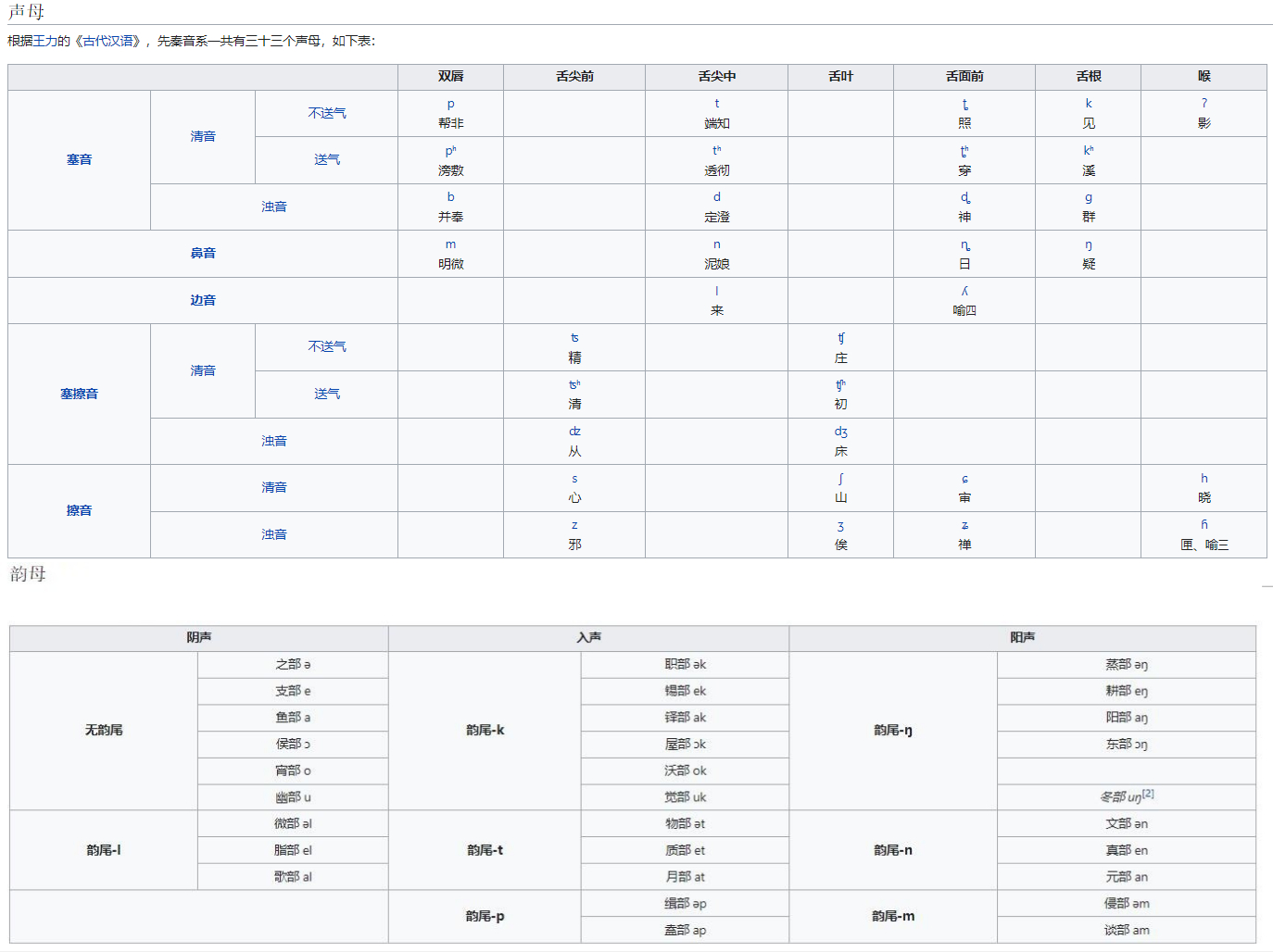The height and width of the screenshot is (952, 1273).
Task: Follow the ŋ link above 疑
Action: (1089, 245)
